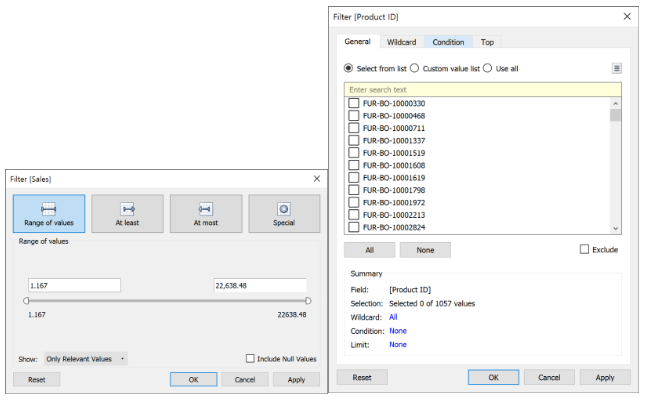
Task: Choose the At least filter option
Action: [127, 214]
